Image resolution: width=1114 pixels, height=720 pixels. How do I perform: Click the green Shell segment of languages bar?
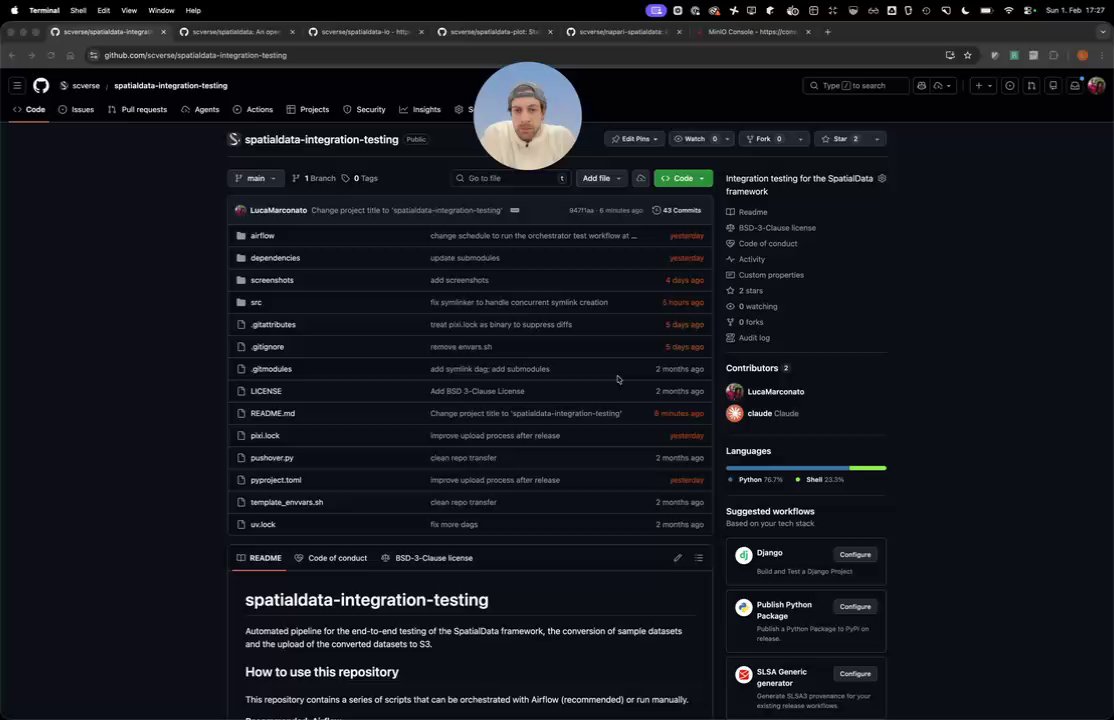click(x=867, y=468)
